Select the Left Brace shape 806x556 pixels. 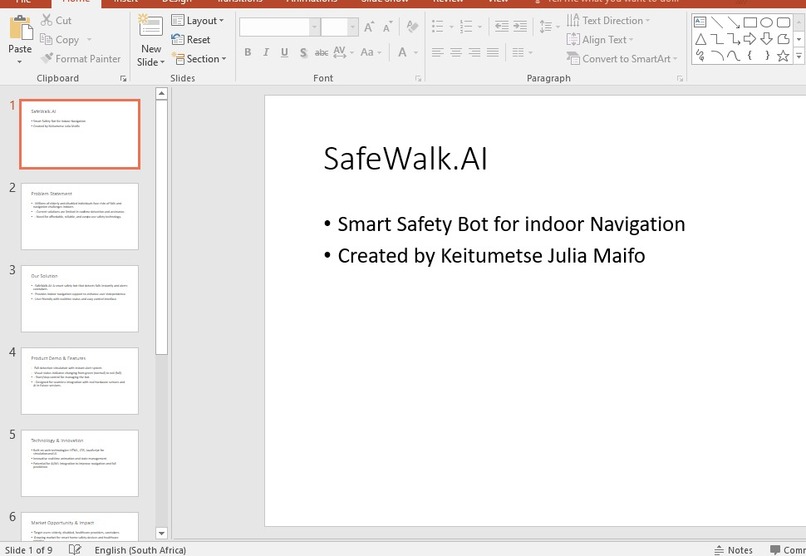coord(750,55)
